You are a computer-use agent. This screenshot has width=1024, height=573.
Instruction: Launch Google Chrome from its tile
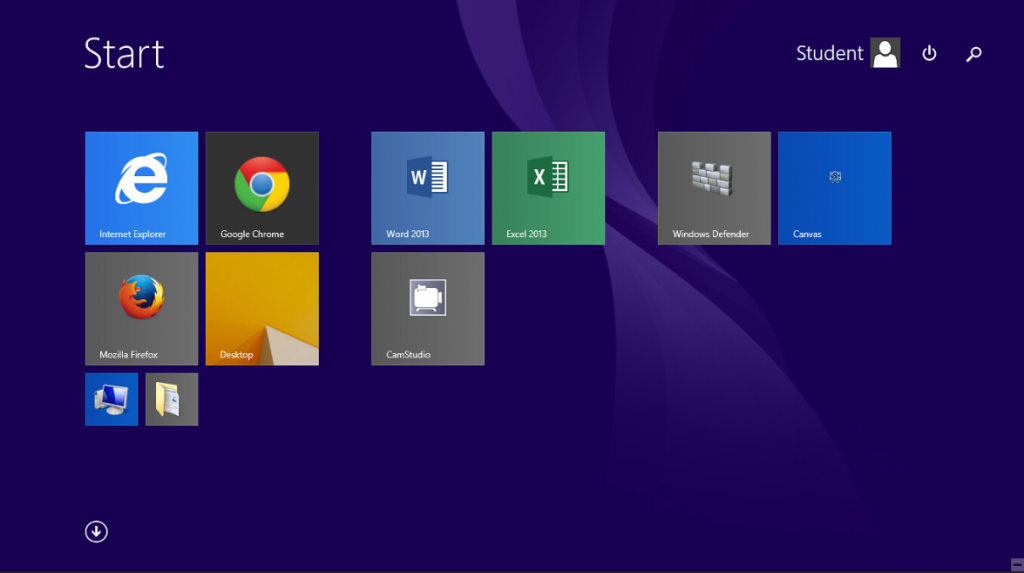pyautogui.click(x=262, y=188)
